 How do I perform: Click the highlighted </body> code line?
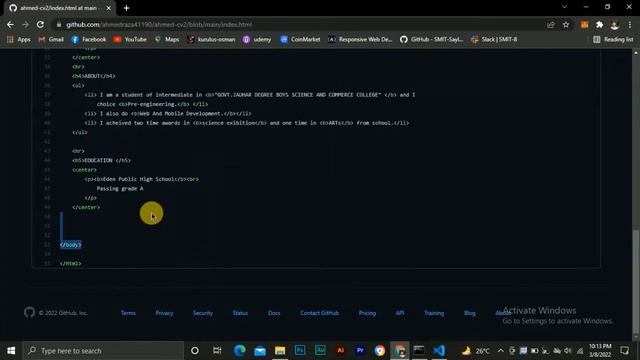(x=71, y=245)
